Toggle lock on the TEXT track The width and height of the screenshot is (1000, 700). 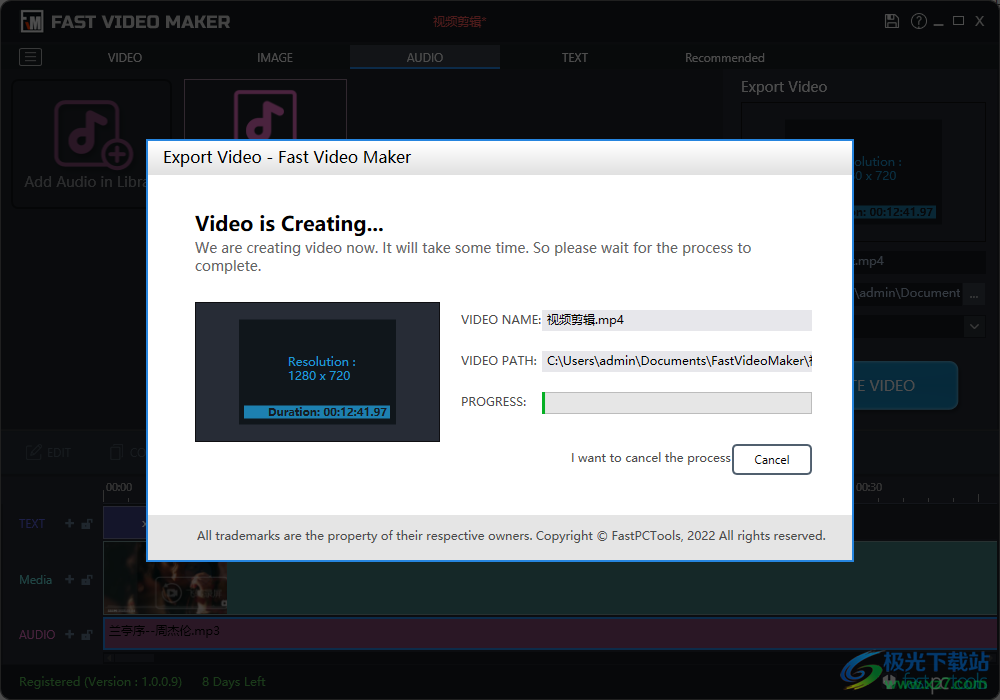(87, 523)
